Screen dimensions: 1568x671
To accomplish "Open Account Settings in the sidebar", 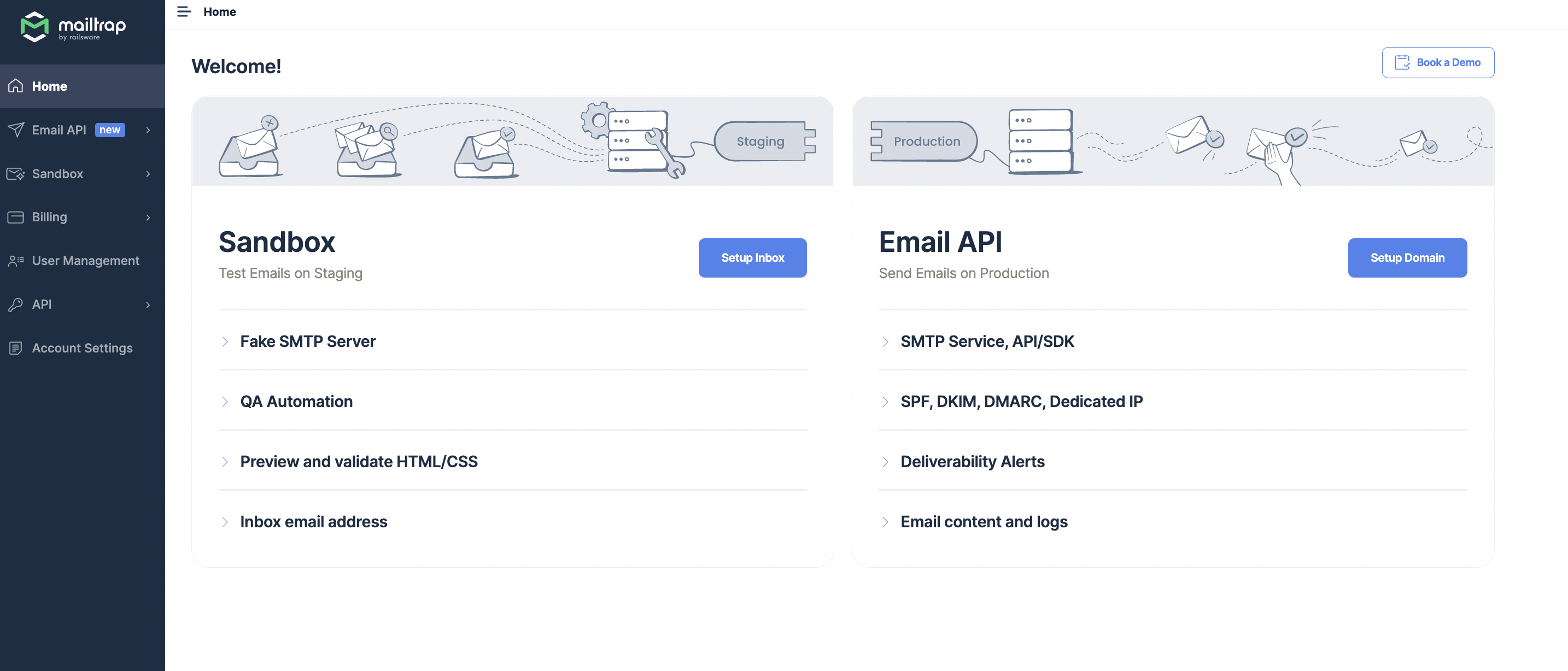I will [x=82, y=348].
